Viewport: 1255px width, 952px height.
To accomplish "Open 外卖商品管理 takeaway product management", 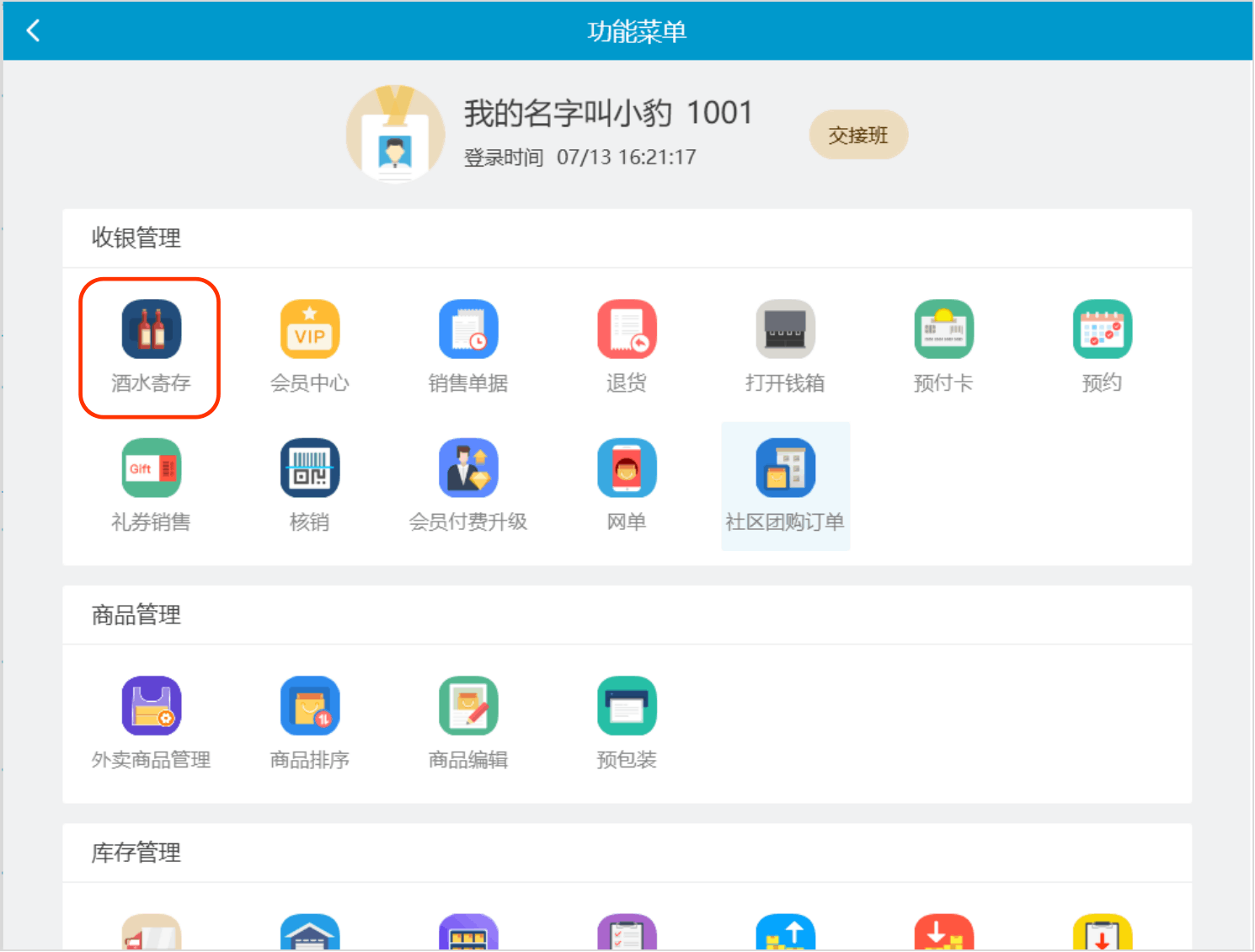I will [x=152, y=706].
